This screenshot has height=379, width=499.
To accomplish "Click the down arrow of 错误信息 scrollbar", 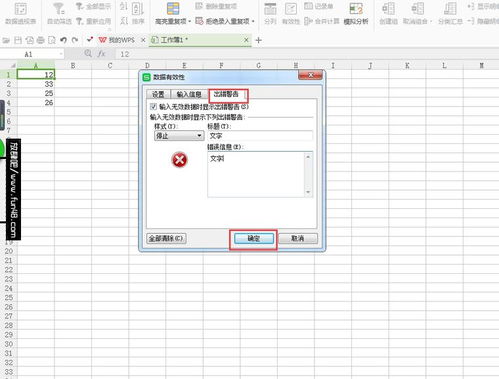I will pyautogui.click(x=308, y=192).
